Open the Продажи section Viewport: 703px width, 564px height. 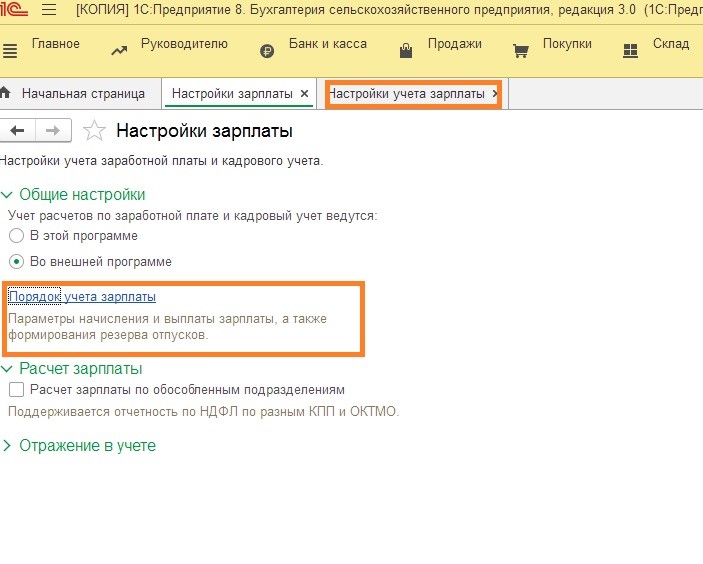[455, 43]
